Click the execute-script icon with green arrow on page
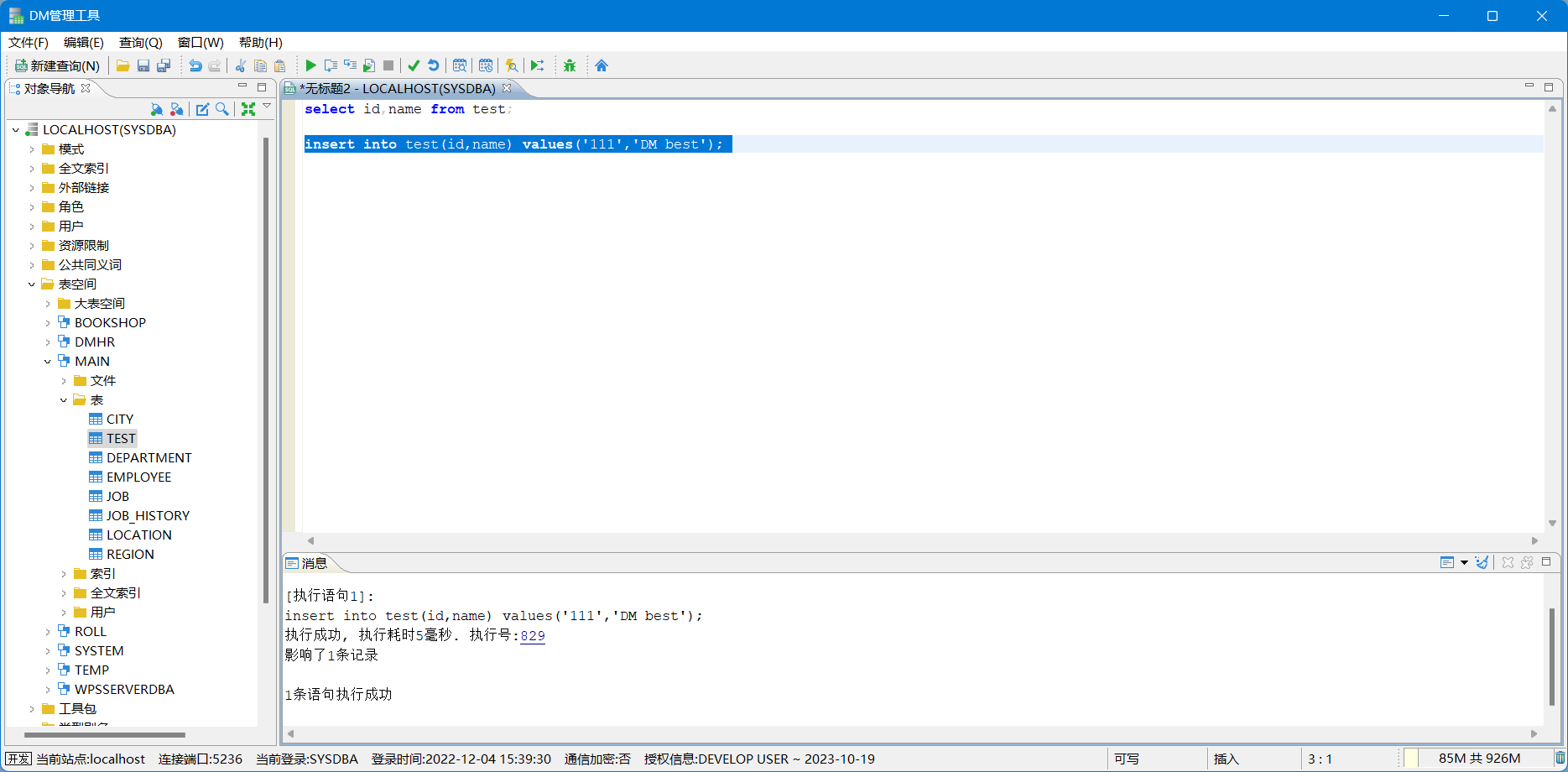The image size is (1568, 772). pyautogui.click(x=369, y=65)
